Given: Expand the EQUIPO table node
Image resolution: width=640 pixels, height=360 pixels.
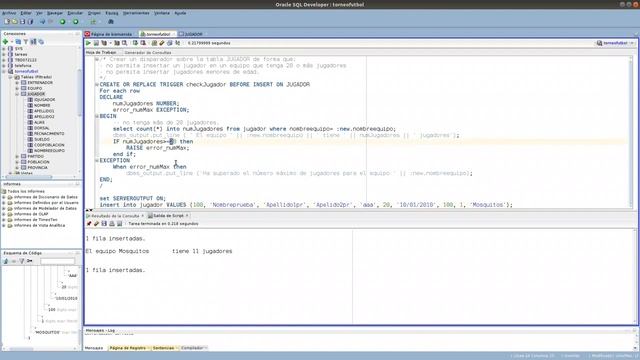Looking at the screenshot, I should coord(17,89).
